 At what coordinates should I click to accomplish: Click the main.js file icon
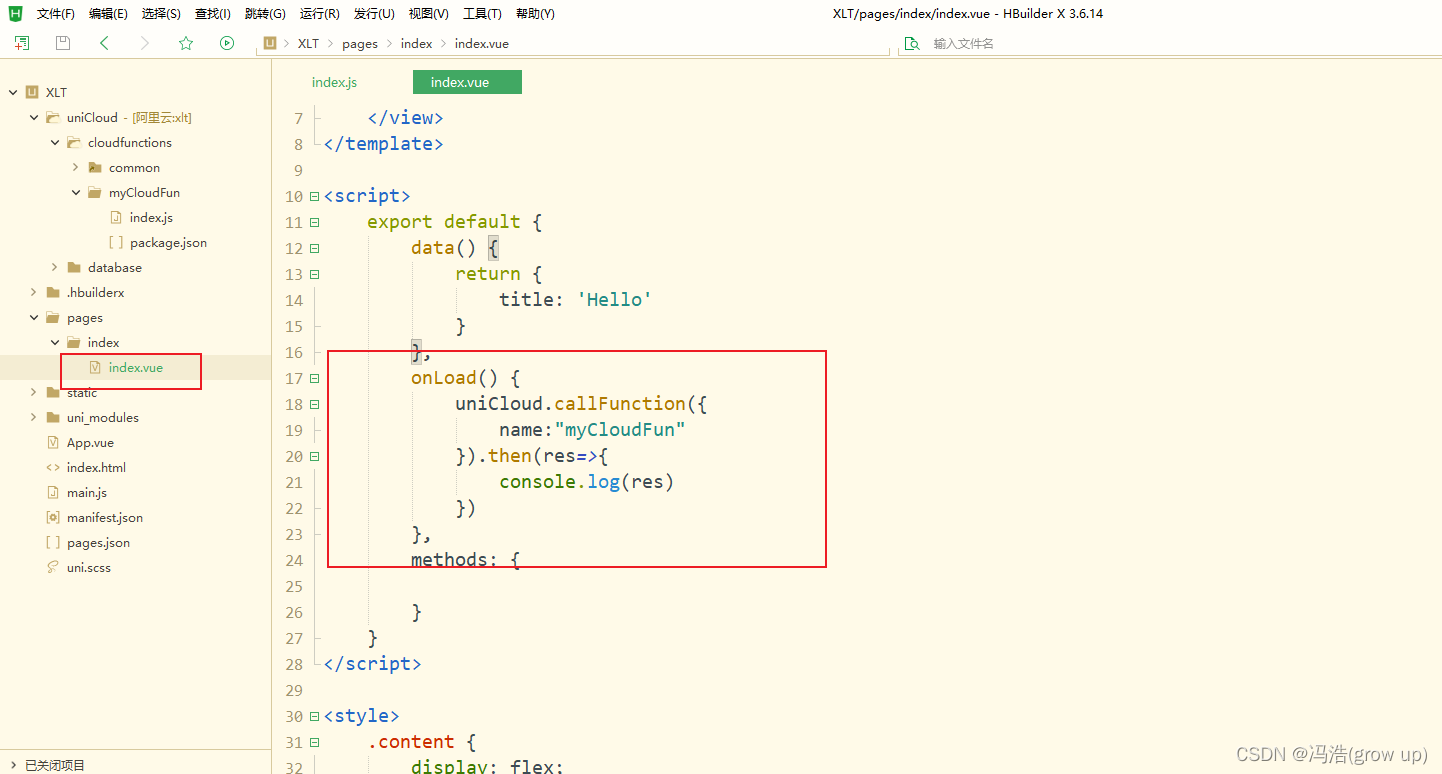pyautogui.click(x=53, y=492)
